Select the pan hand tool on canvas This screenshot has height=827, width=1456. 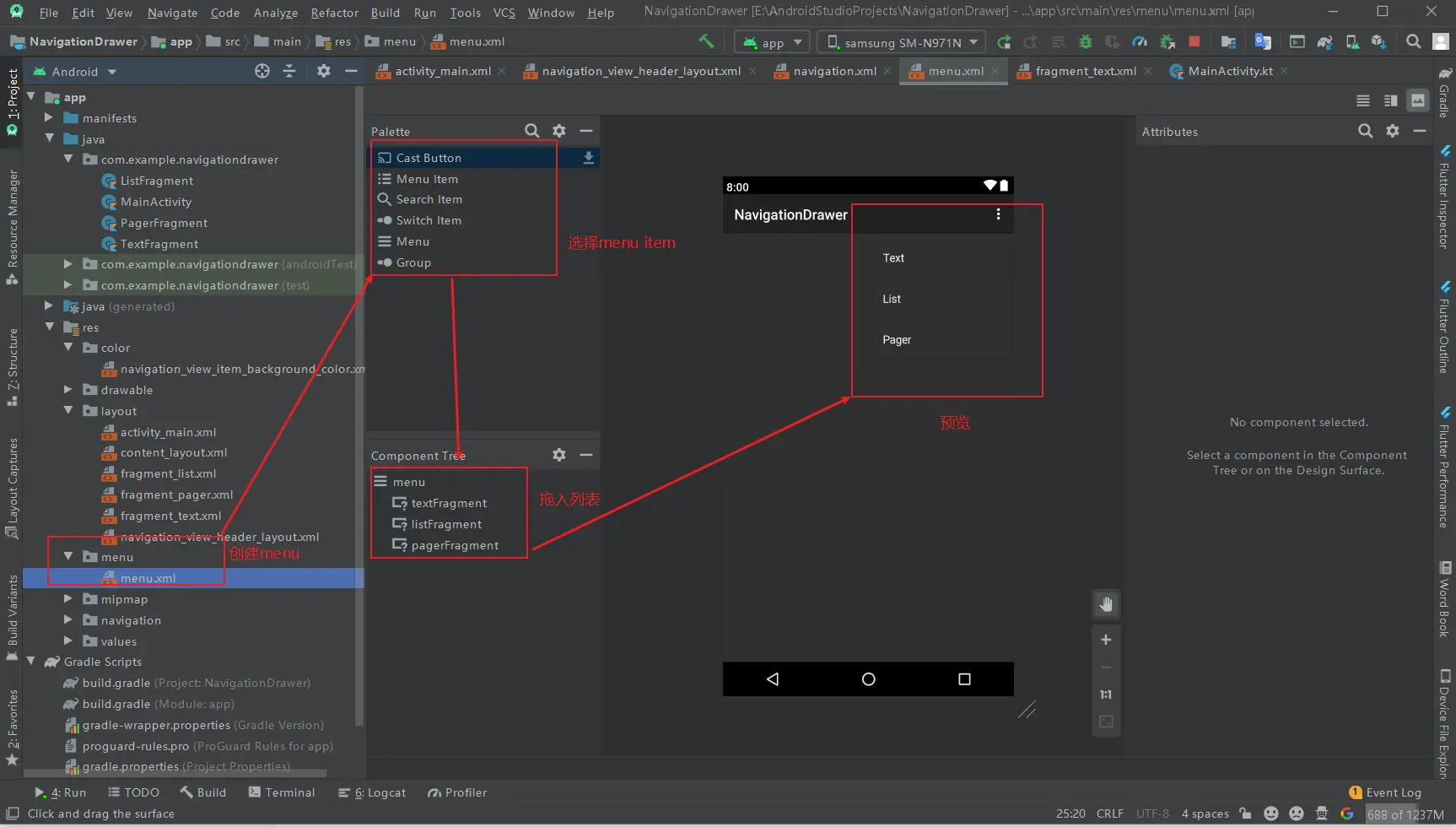[x=1105, y=604]
